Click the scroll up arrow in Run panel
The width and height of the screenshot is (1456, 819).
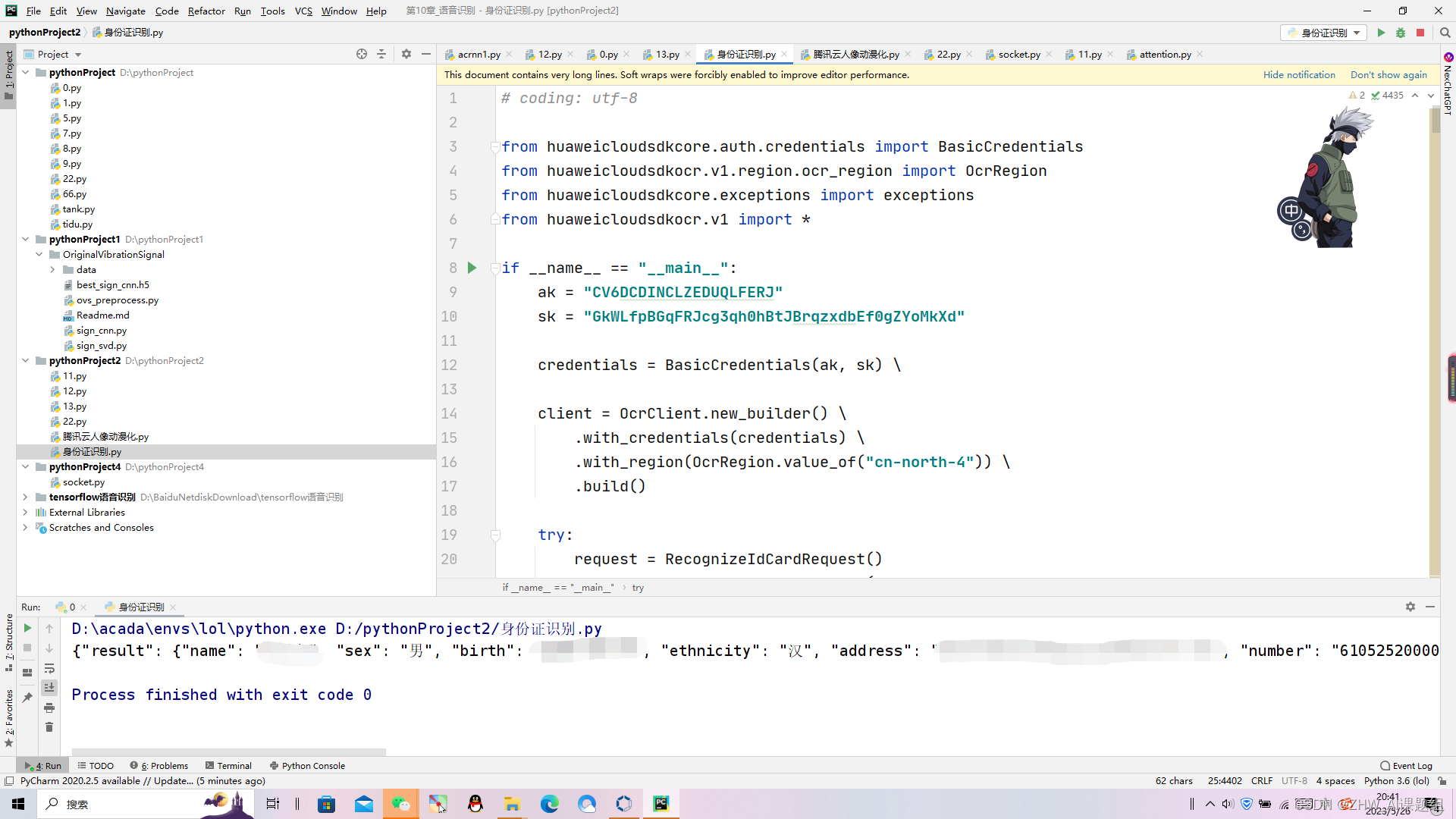pyautogui.click(x=48, y=628)
